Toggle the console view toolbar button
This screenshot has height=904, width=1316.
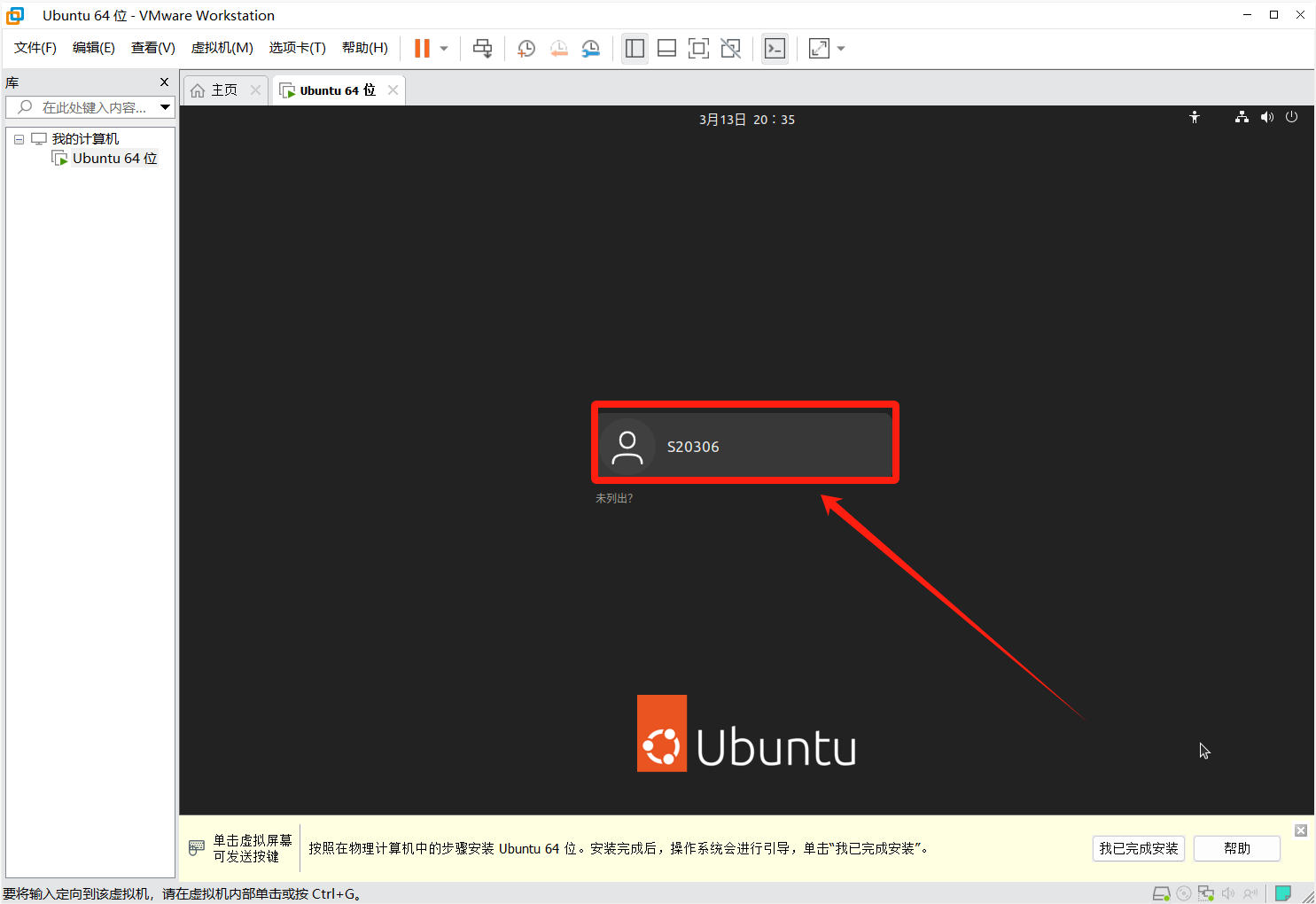[x=775, y=49]
